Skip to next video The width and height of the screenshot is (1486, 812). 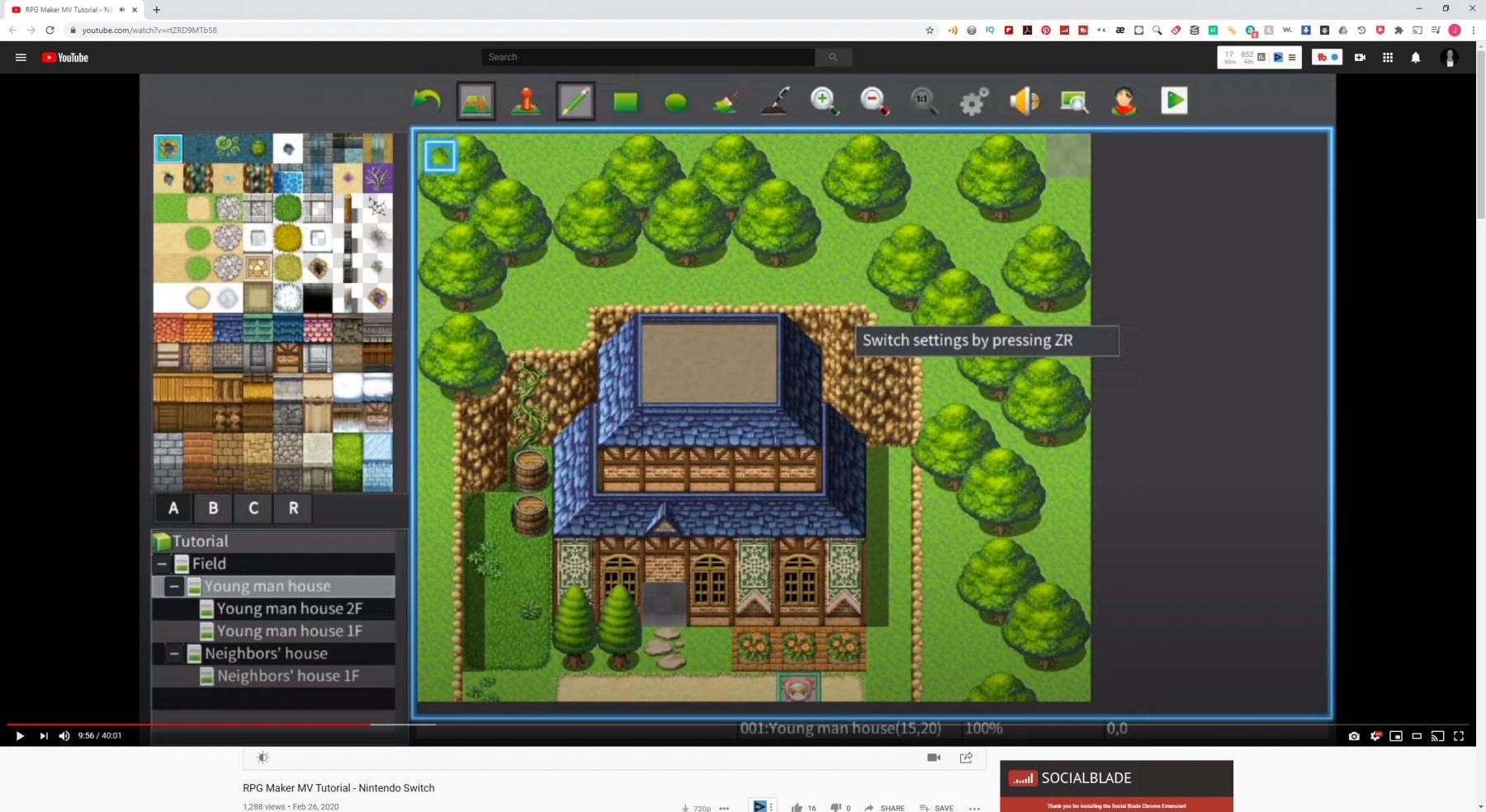(43, 736)
